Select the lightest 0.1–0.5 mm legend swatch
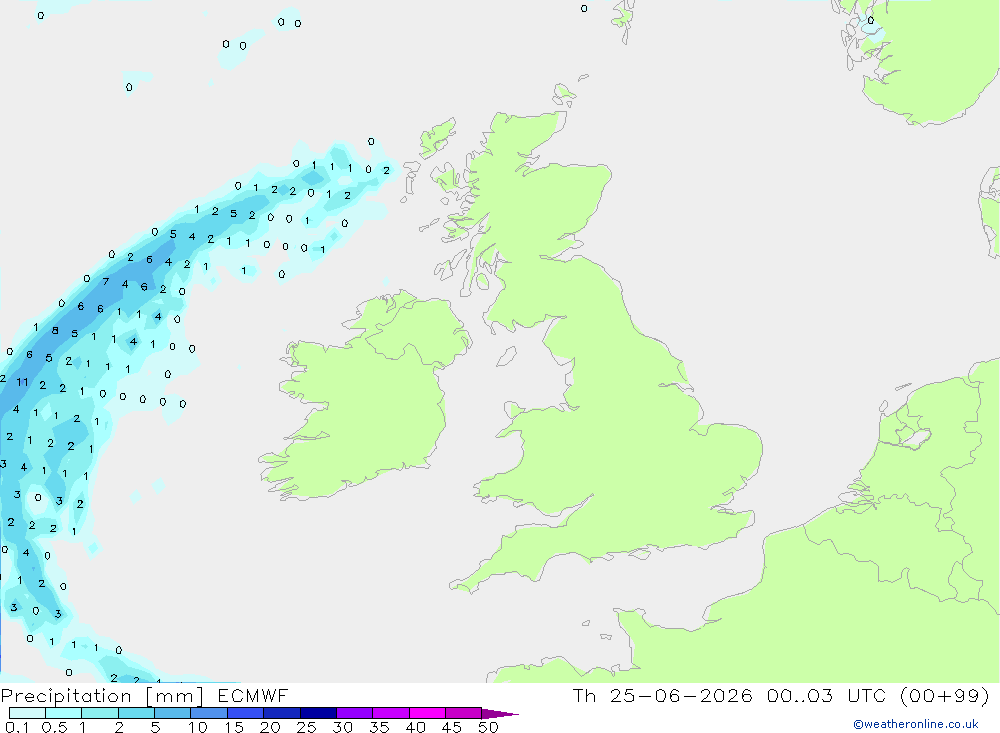 pos(27,713)
